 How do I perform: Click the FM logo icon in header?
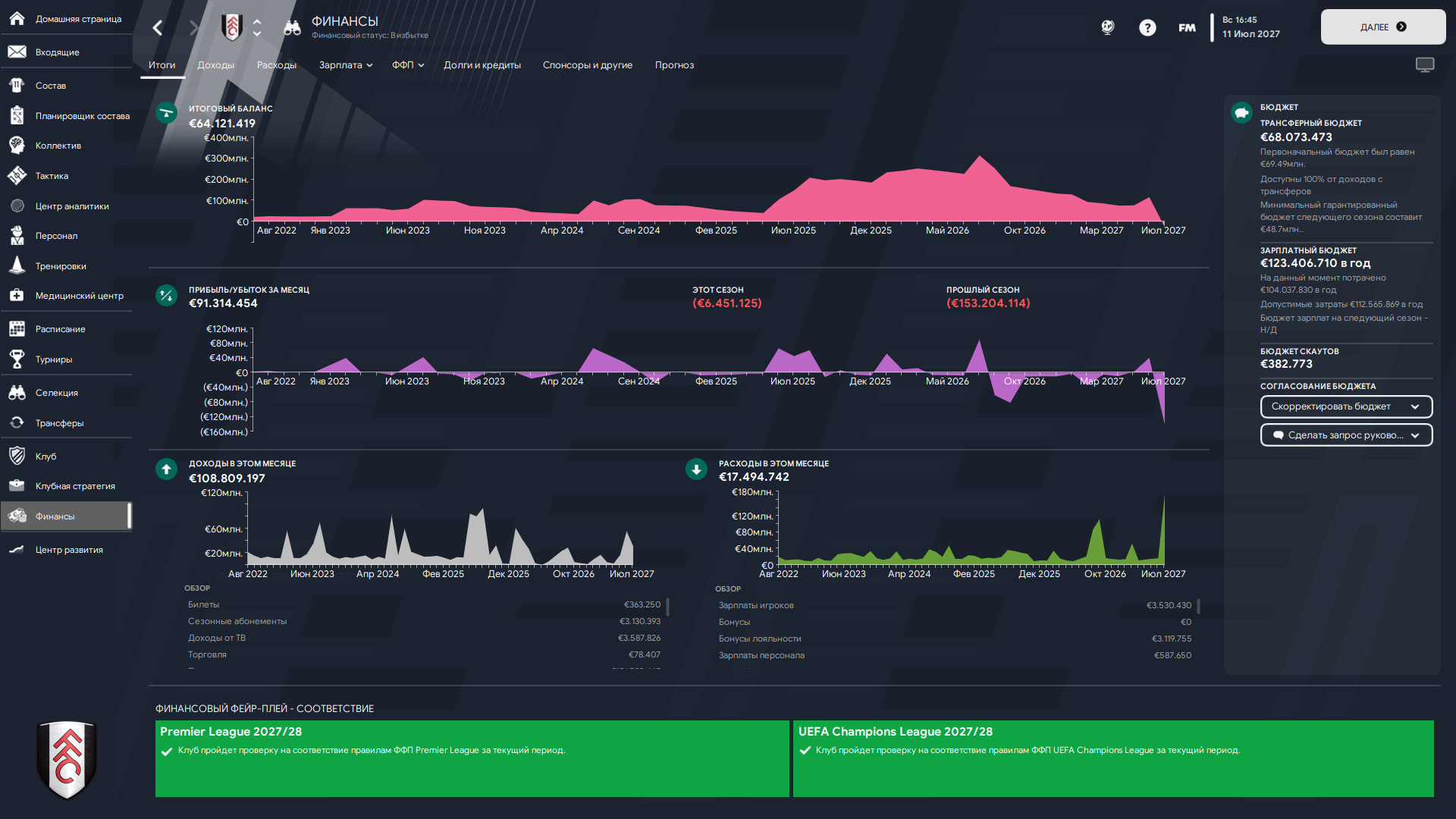[1187, 28]
